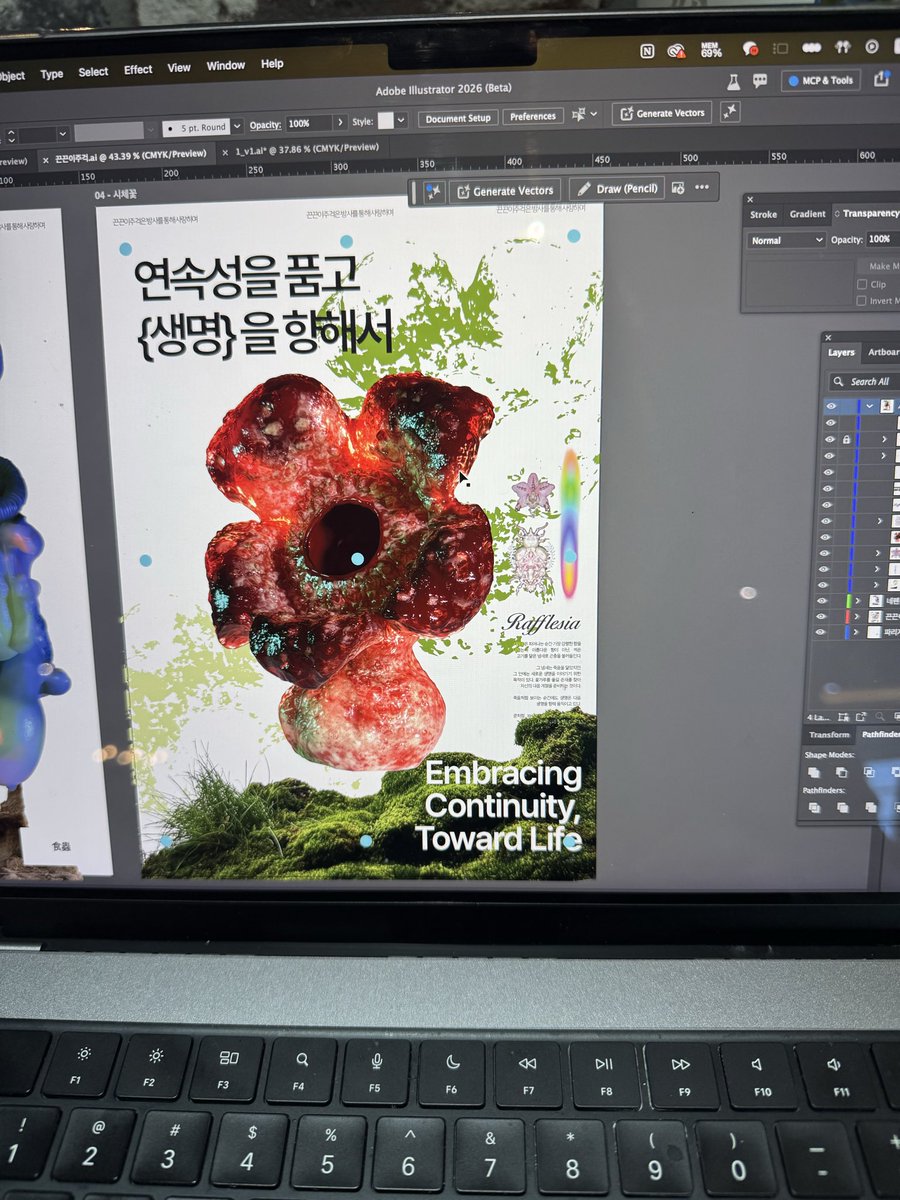Click the square-with-arrow export icon in Layers footer
The width and height of the screenshot is (900, 1200).
(861, 716)
